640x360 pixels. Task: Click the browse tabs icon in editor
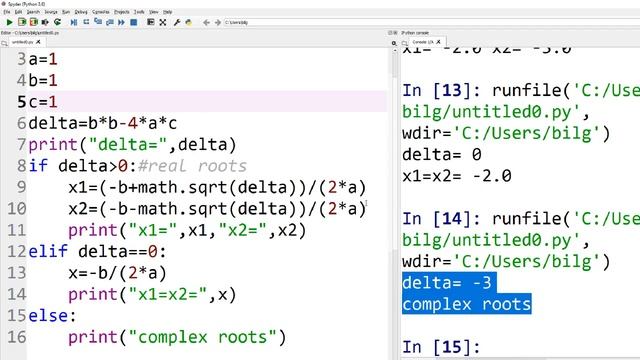point(4,42)
